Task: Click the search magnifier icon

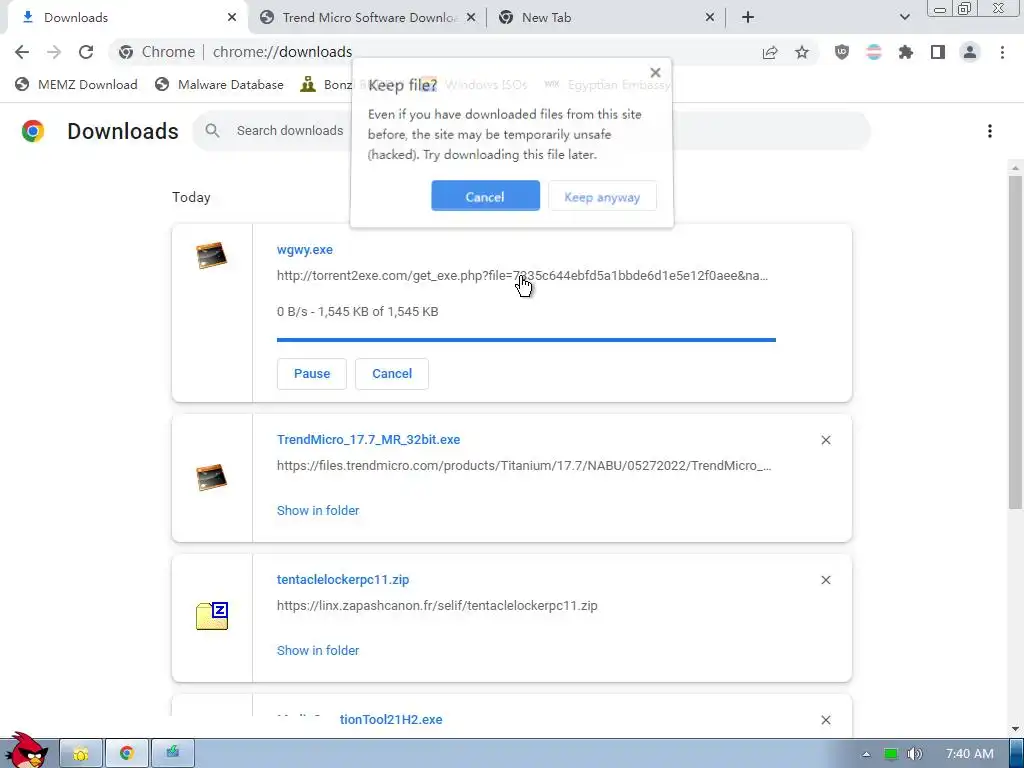Action: click(x=212, y=131)
